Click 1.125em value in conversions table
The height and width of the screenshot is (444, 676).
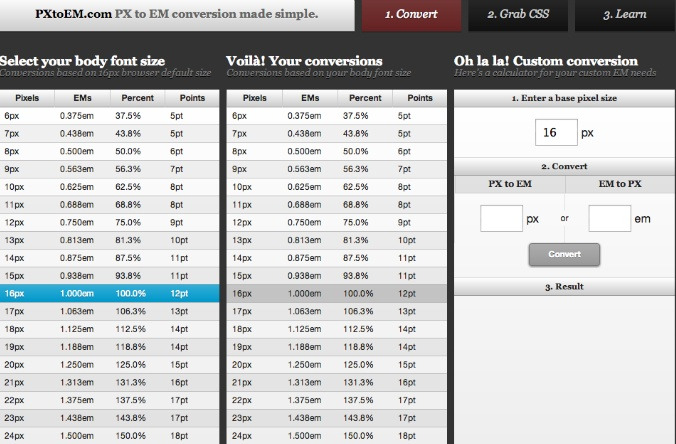pyautogui.click(x=304, y=329)
